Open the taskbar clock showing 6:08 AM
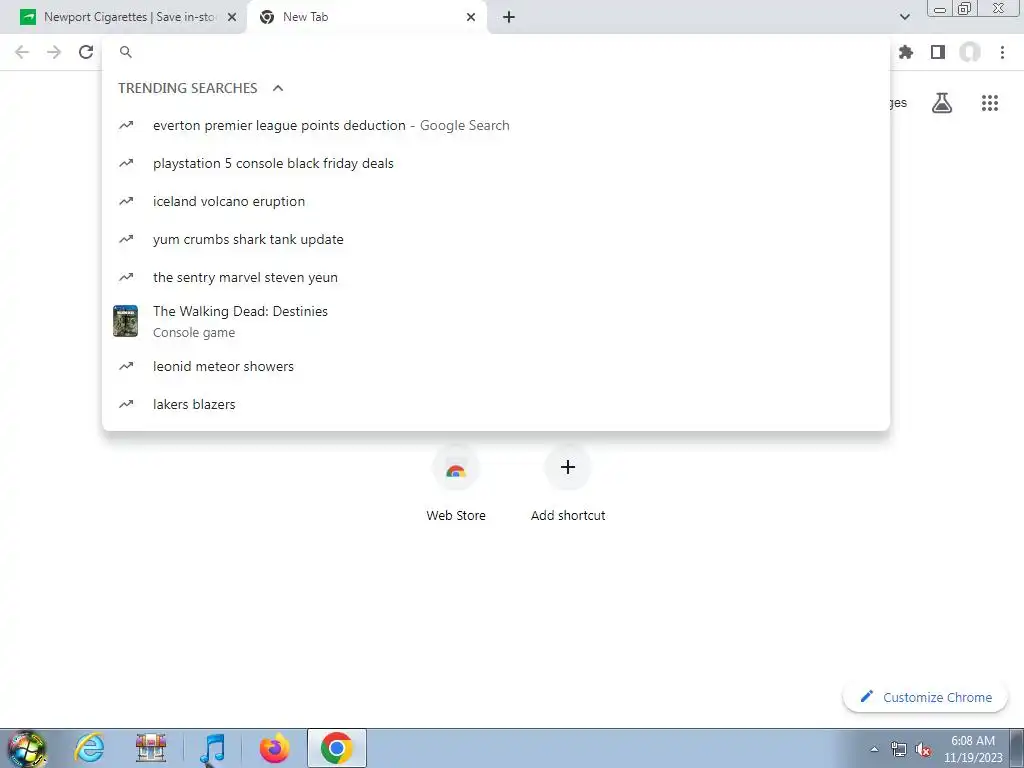The height and width of the screenshot is (768, 1024). tap(972, 749)
